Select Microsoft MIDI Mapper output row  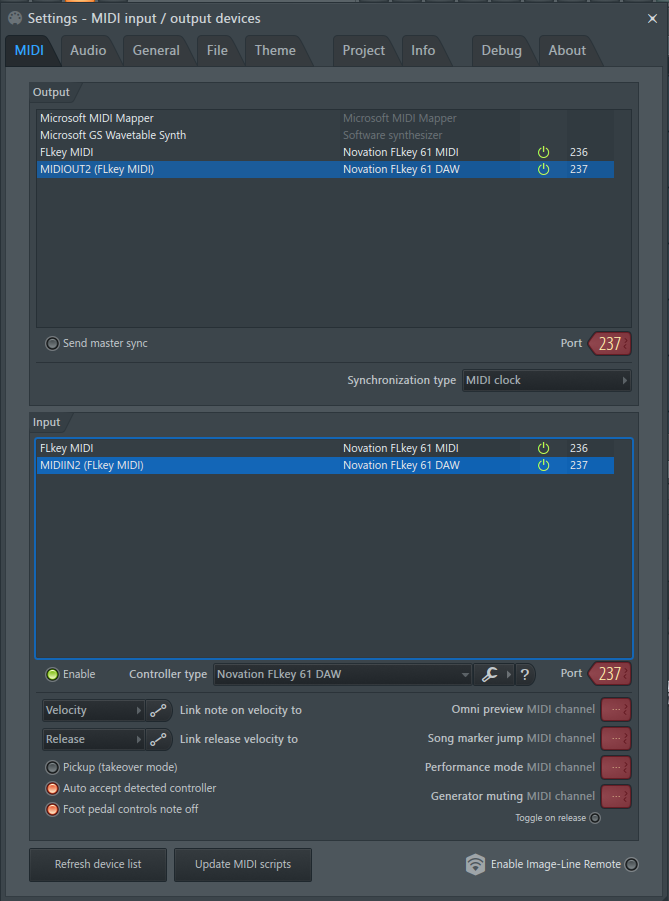[x=325, y=118]
